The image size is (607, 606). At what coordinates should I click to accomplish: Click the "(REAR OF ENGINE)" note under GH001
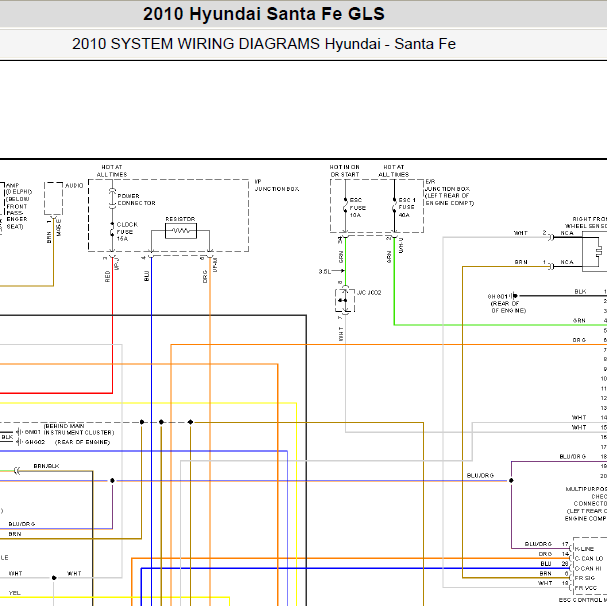point(508,307)
